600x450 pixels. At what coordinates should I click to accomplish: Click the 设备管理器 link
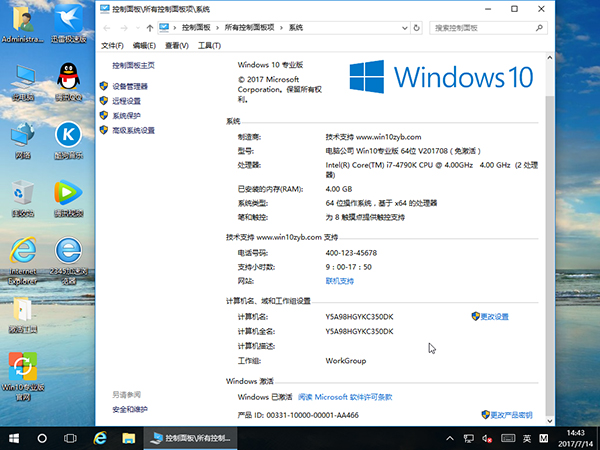[130, 87]
